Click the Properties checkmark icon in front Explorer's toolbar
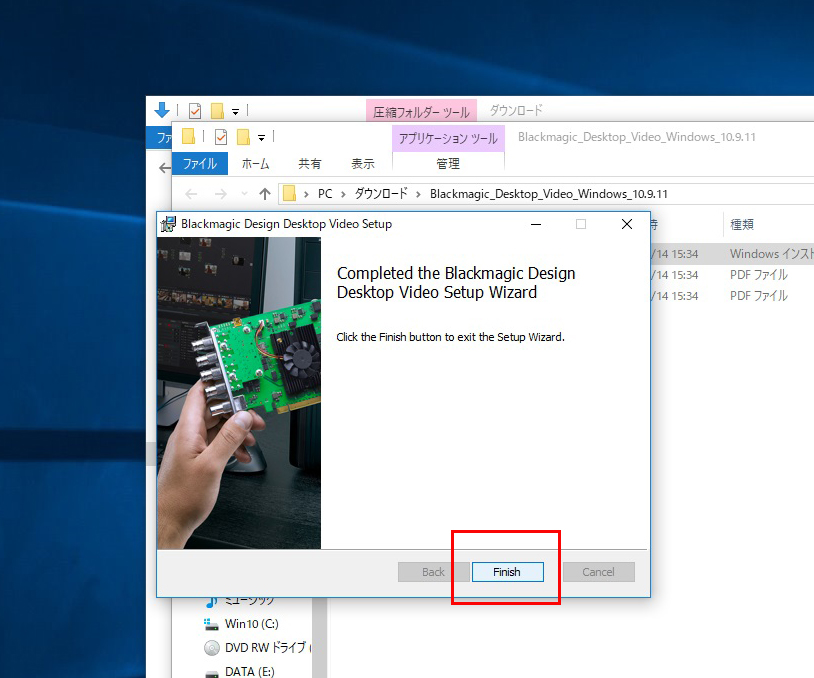Screen dimensions: 814x678 point(221,137)
